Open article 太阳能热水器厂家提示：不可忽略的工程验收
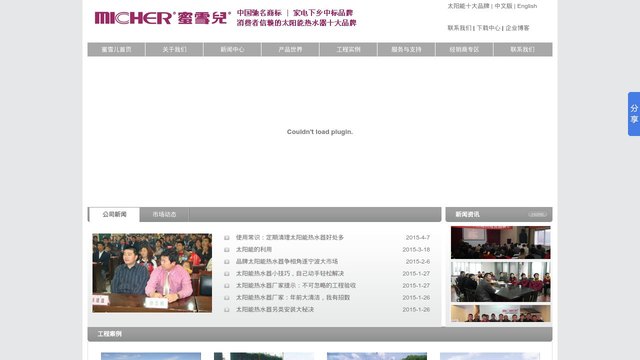The width and height of the screenshot is (640, 360). tap(296, 286)
